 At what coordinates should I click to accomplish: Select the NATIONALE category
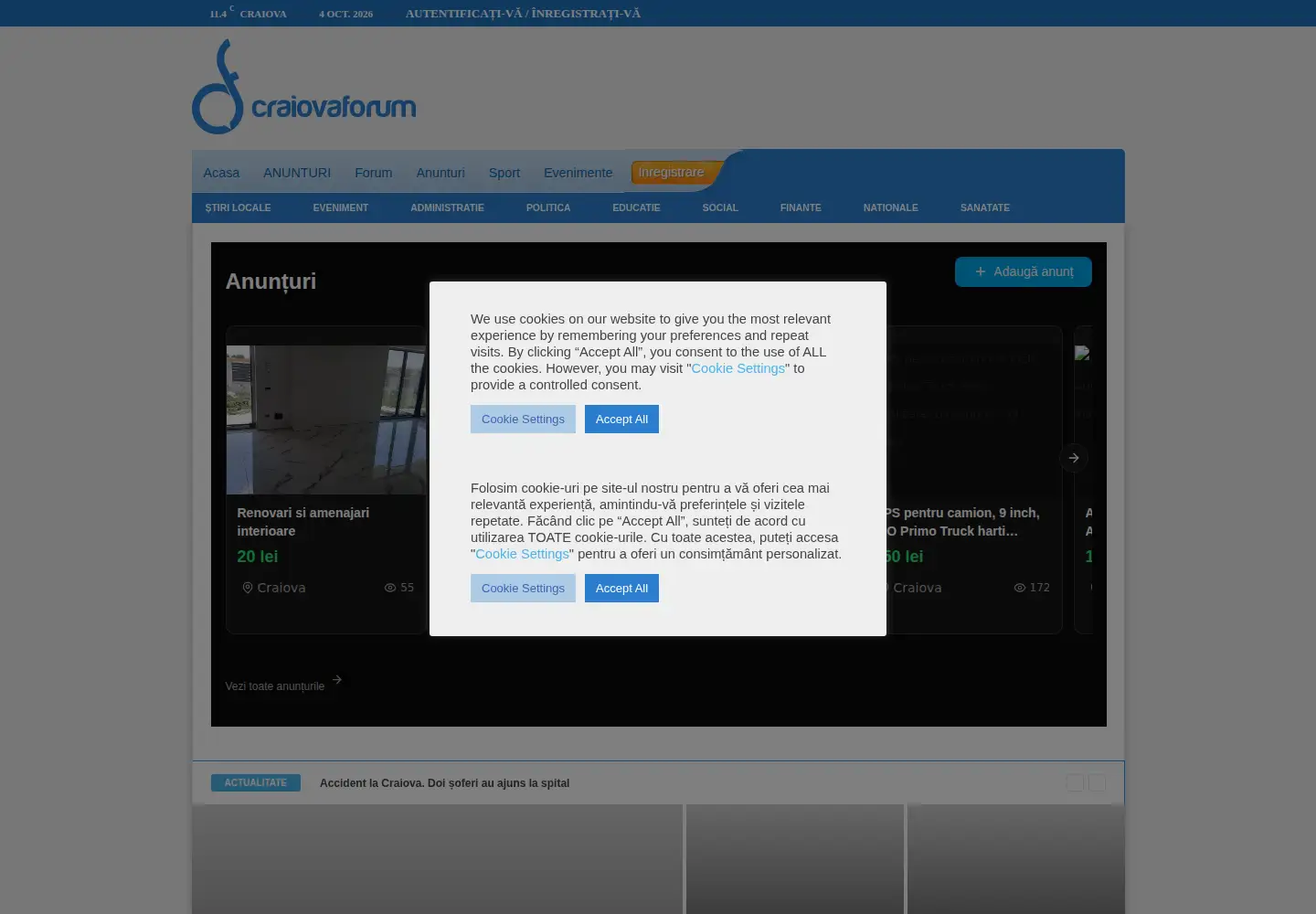[x=891, y=207]
